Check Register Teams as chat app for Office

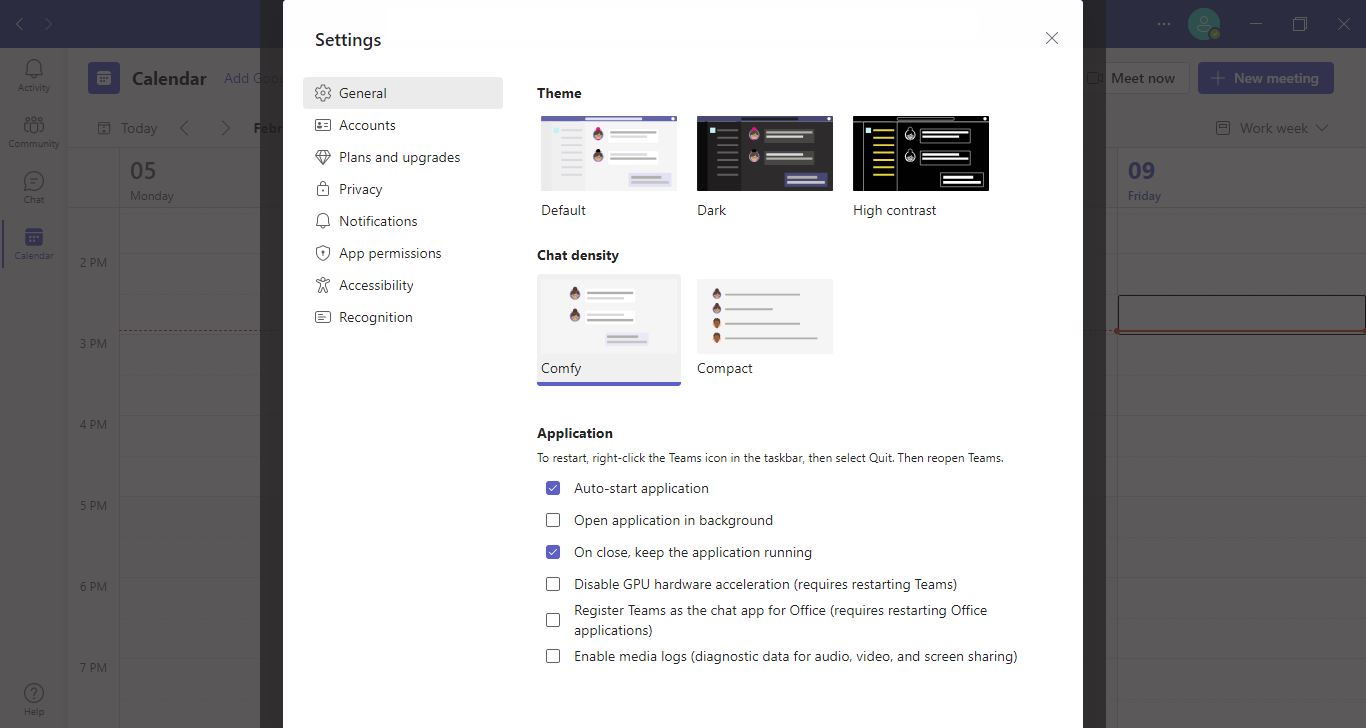[x=553, y=620]
